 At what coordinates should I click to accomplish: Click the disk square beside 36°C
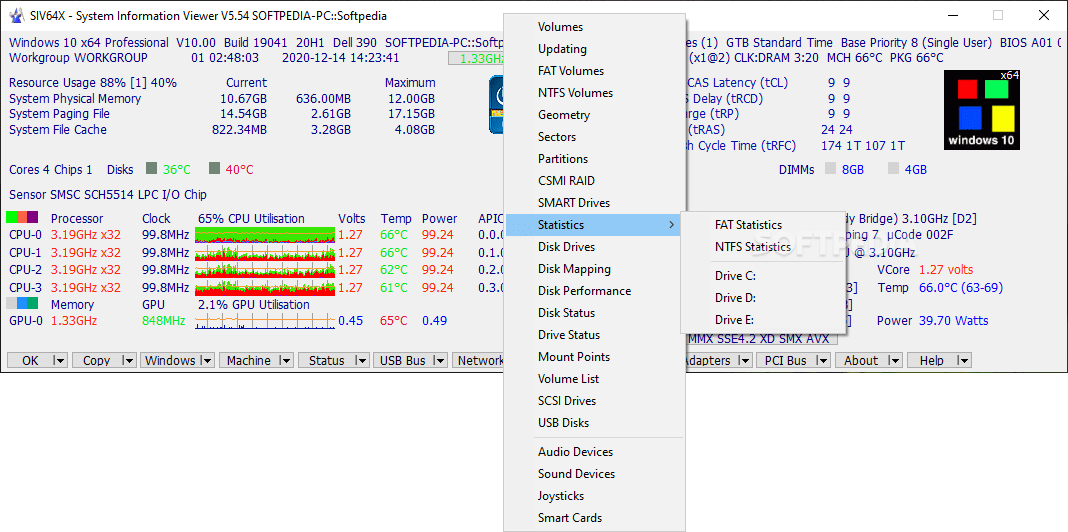[x=151, y=168]
